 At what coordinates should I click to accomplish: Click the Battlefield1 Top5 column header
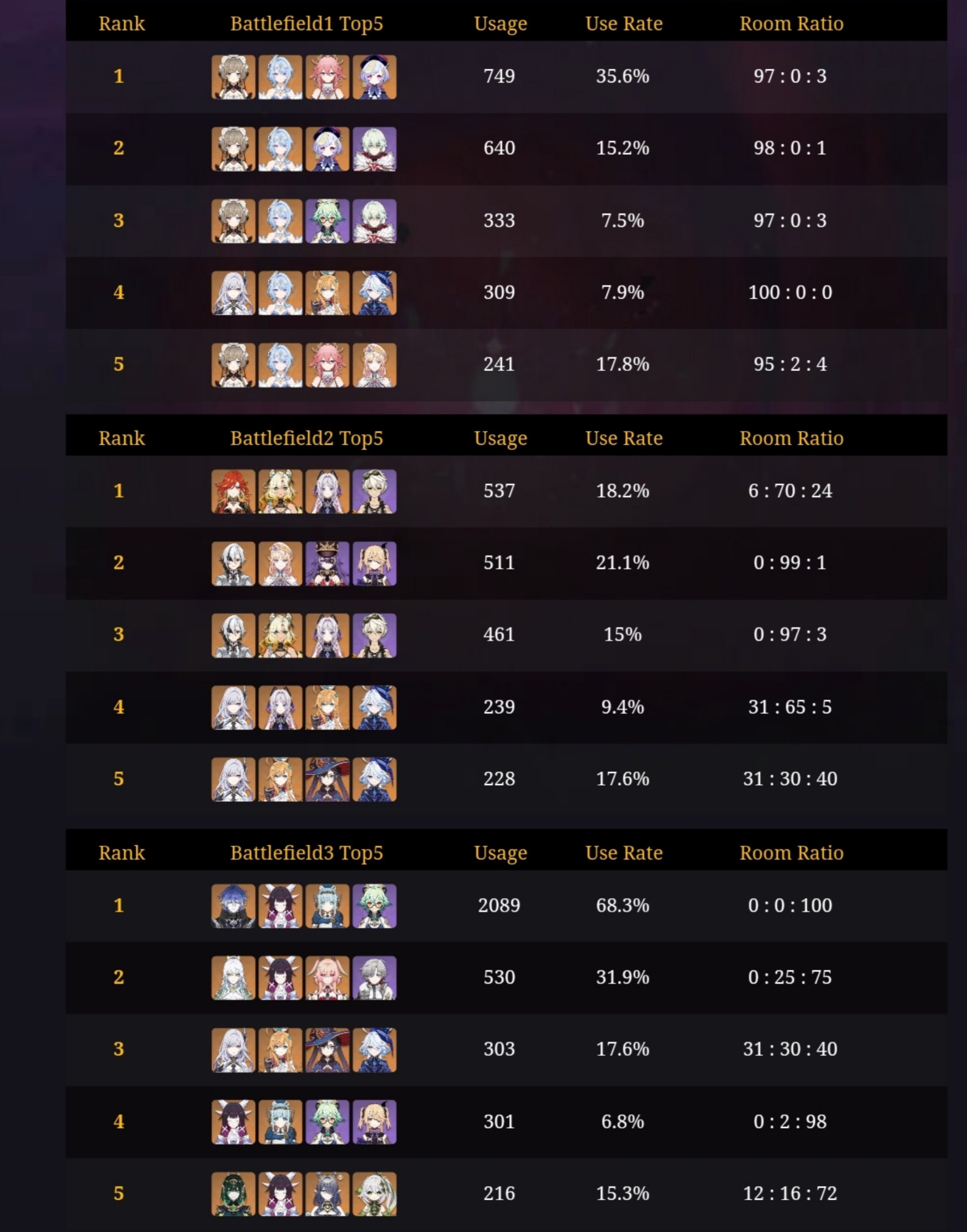(306, 24)
